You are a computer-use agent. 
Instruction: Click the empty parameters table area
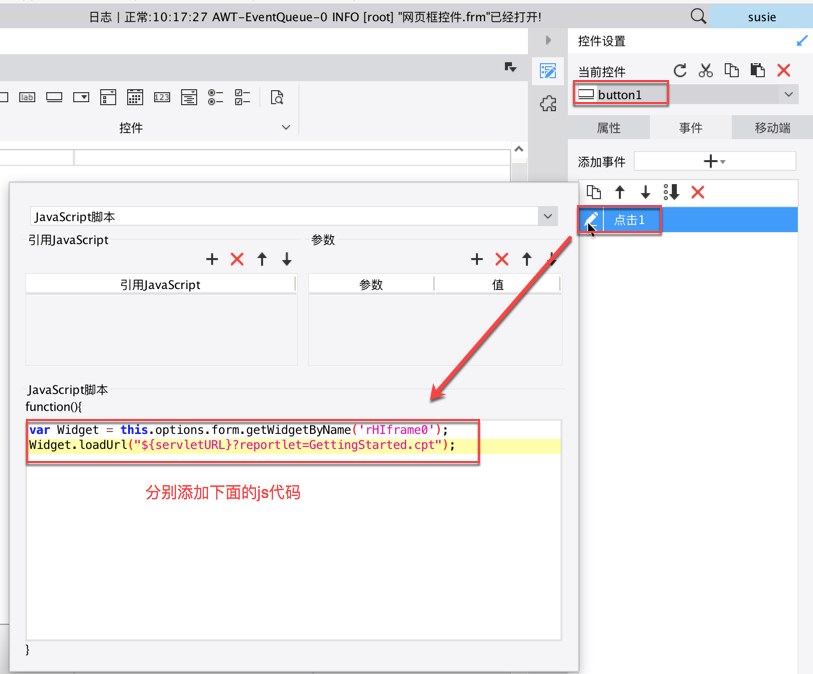point(435,330)
